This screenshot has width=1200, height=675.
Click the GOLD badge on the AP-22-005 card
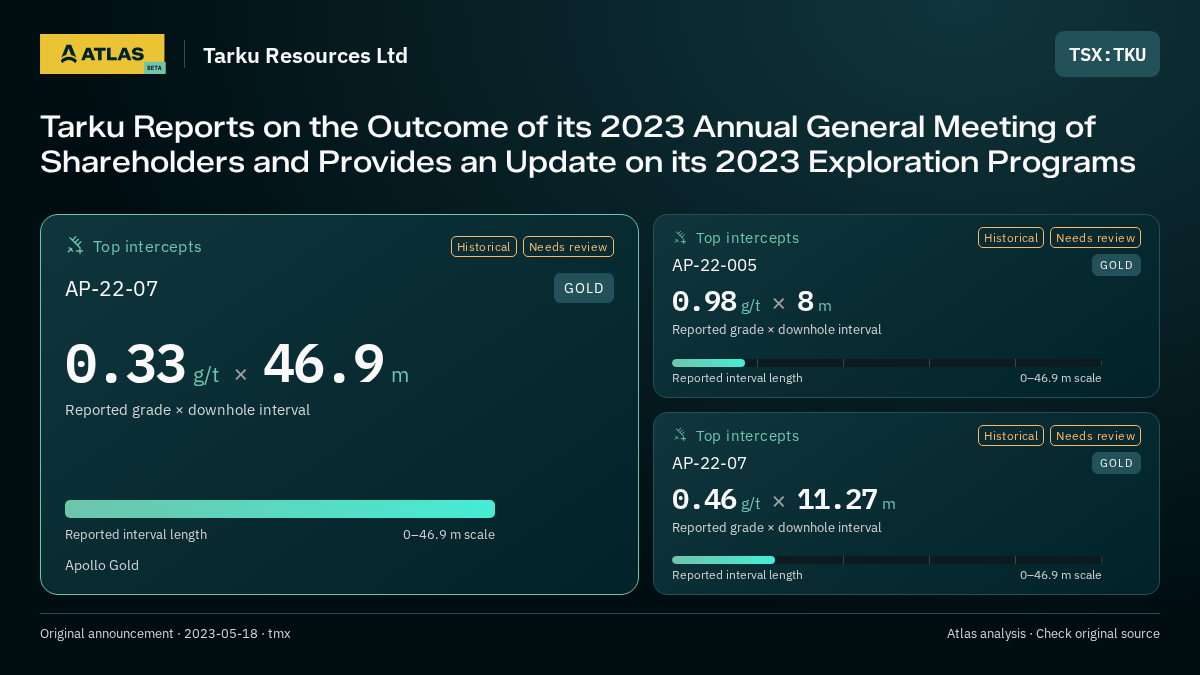1116,265
